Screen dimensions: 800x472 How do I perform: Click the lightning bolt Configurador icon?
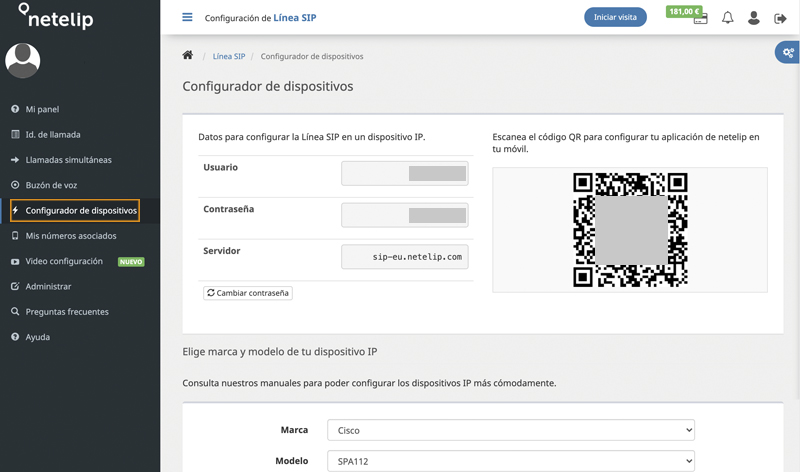pos(15,210)
